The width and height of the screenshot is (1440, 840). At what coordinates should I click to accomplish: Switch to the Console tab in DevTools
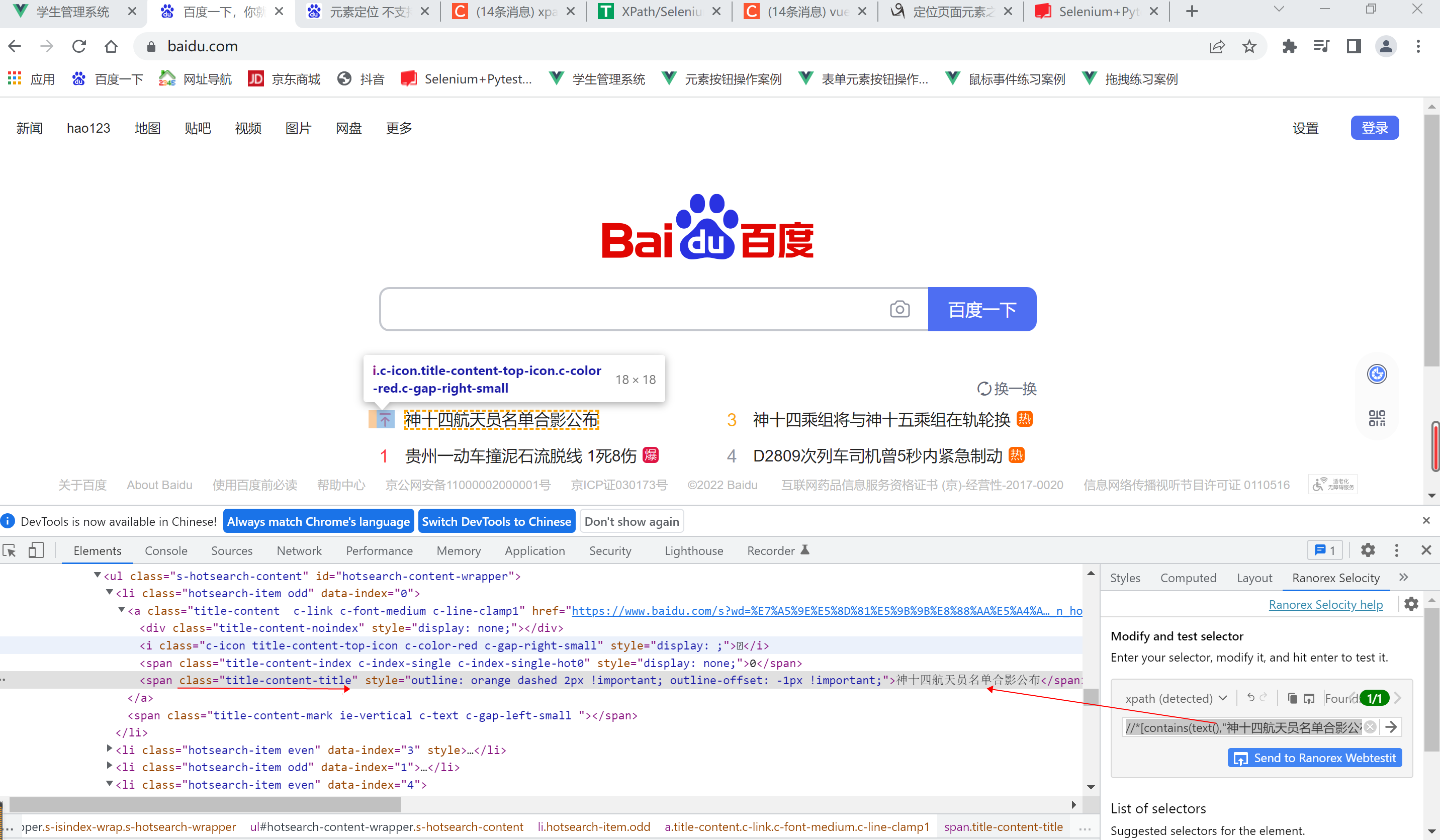click(166, 550)
